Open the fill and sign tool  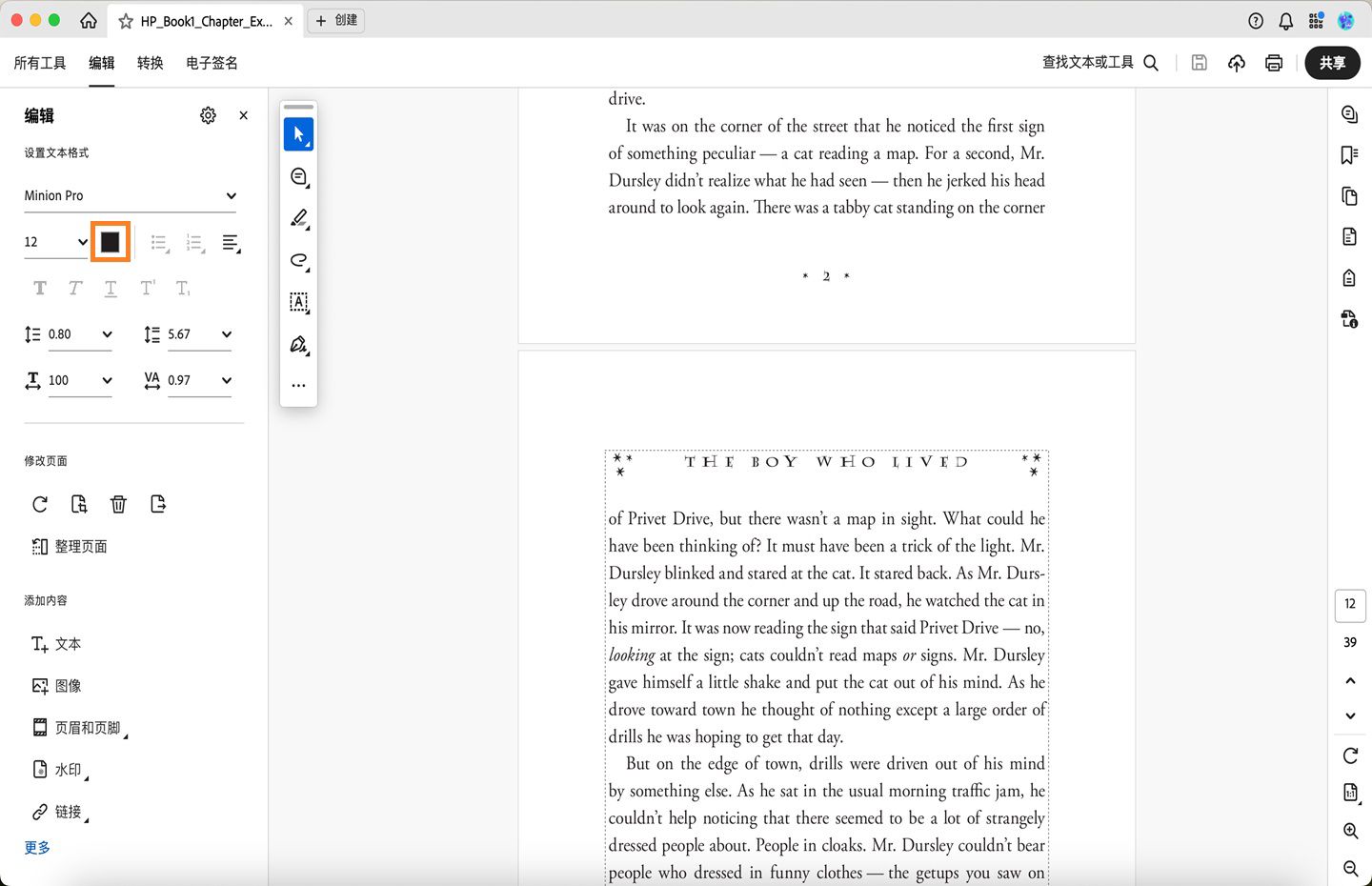point(298,344)
